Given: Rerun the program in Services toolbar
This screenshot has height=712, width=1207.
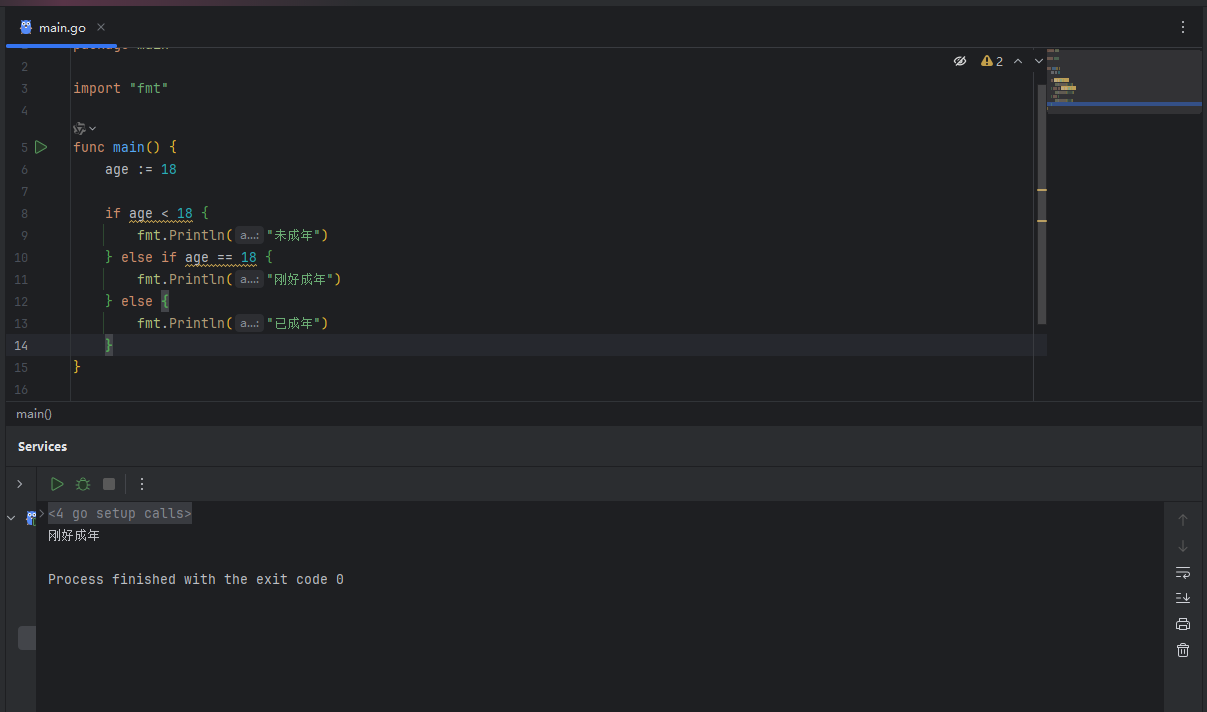Looking at the screenshot, I should pos(57,484).
